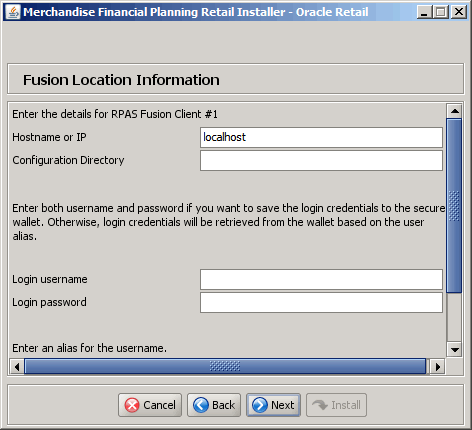Select the Login username field

pyautogui.click(x=321, y=279)
